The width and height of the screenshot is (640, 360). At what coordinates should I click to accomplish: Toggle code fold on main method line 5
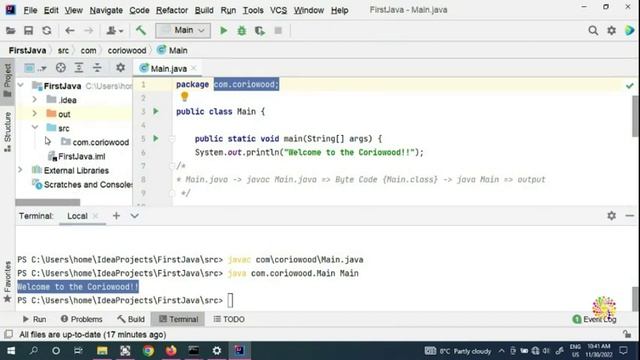click(x=172, y=139)
